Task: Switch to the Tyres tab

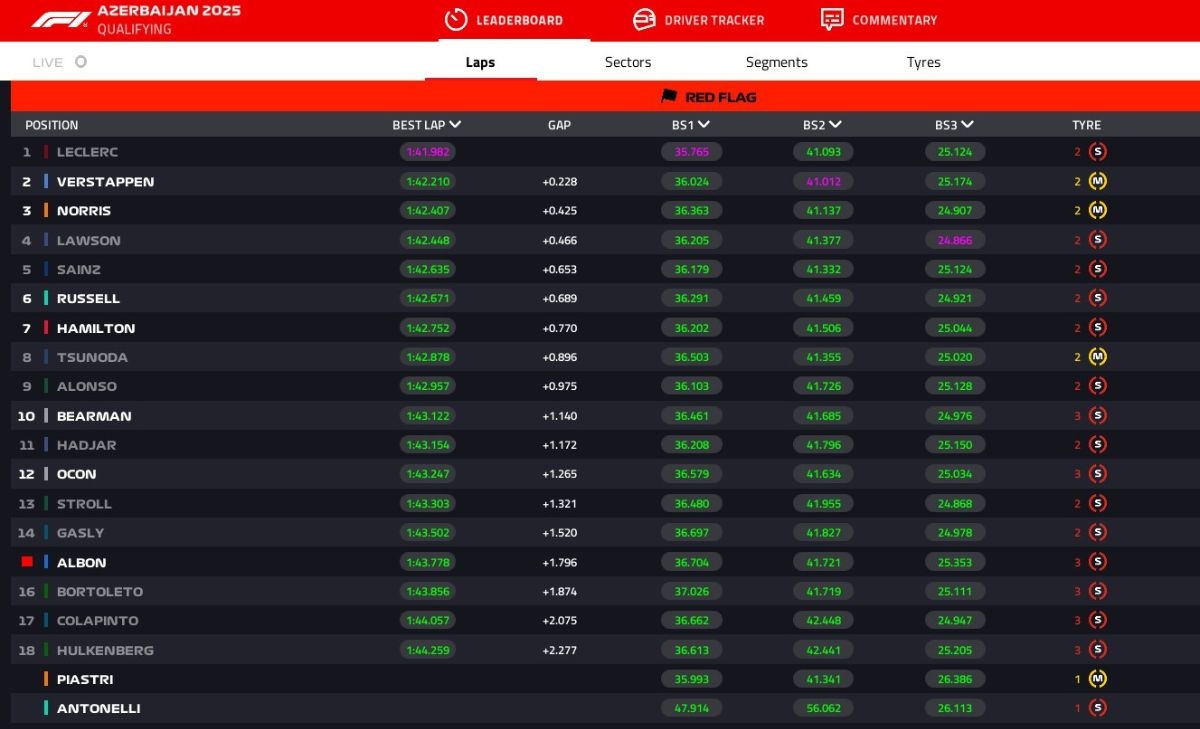Action: pyautogui.click(x=923, y=62)
